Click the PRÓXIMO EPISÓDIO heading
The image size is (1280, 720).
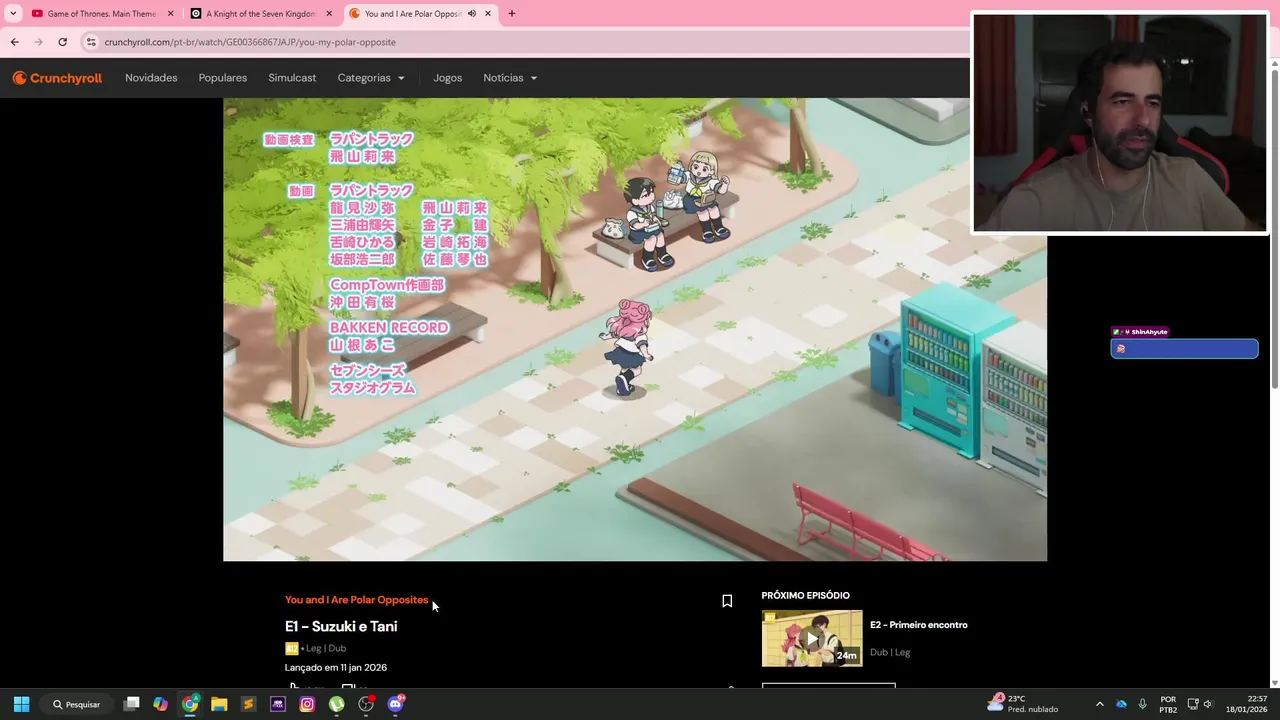click(x=805, y=595)
